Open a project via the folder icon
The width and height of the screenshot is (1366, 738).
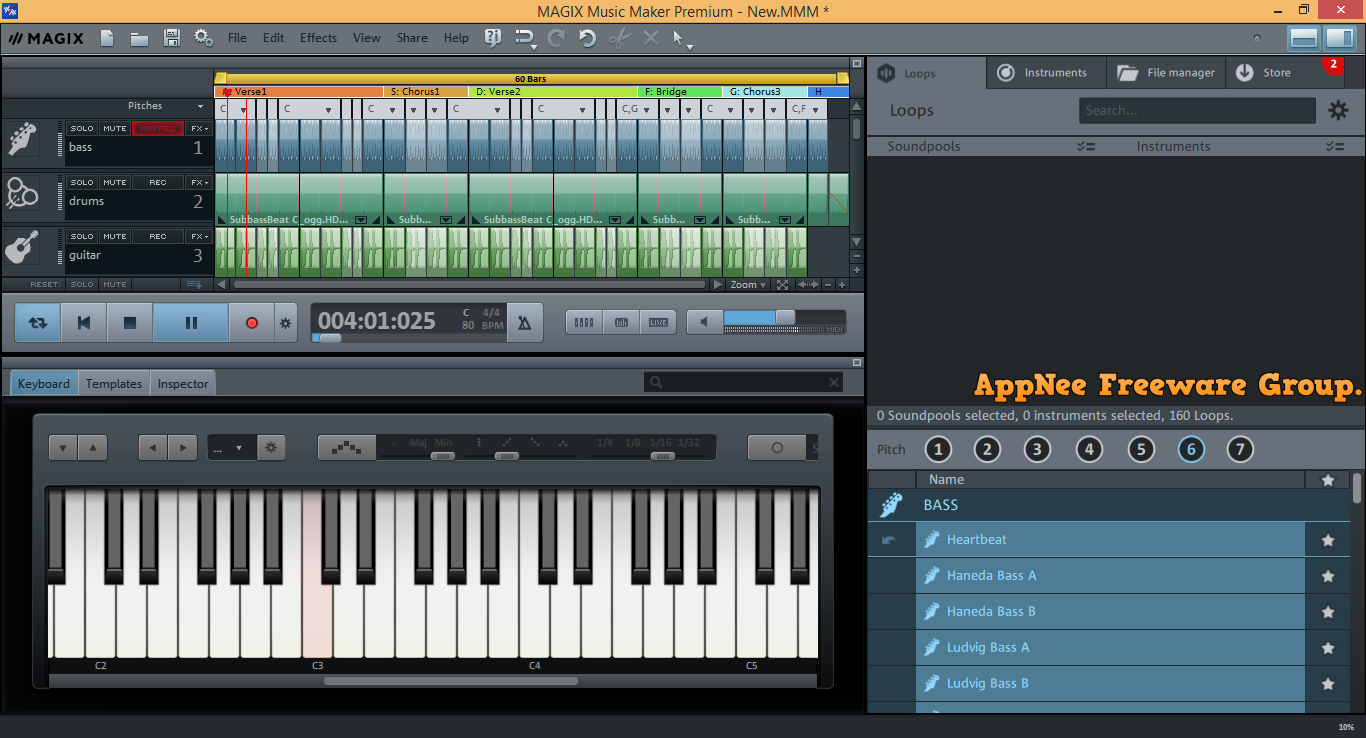[139, 38]
